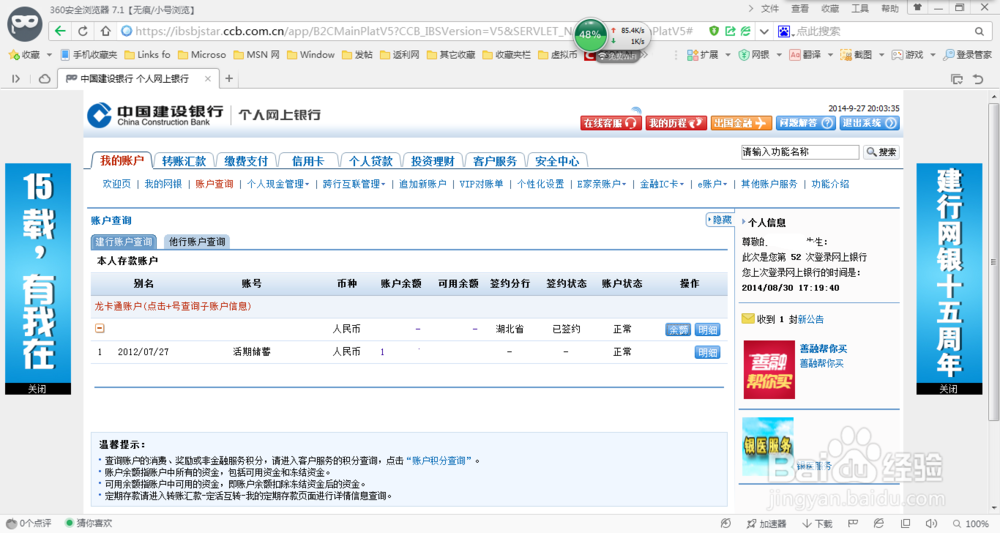
Task: Open the 游戏 games toolbar icon
Action: click(908, 55)
